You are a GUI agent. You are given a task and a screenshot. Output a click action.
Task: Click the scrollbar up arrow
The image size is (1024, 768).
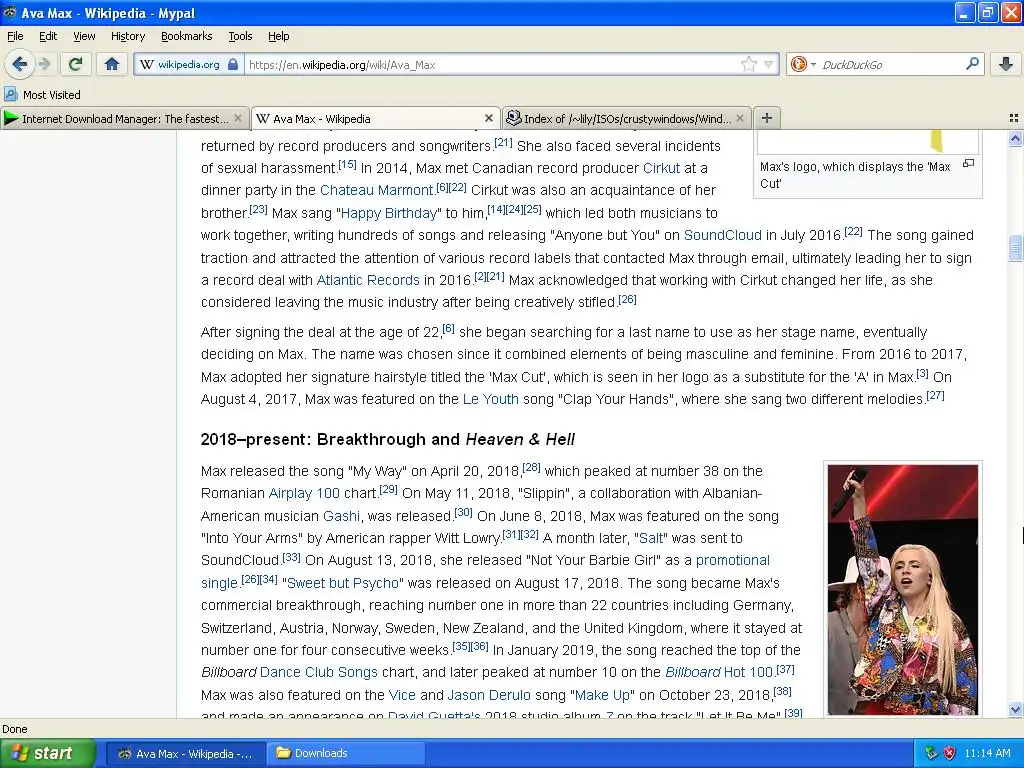tap(1015, 138)
